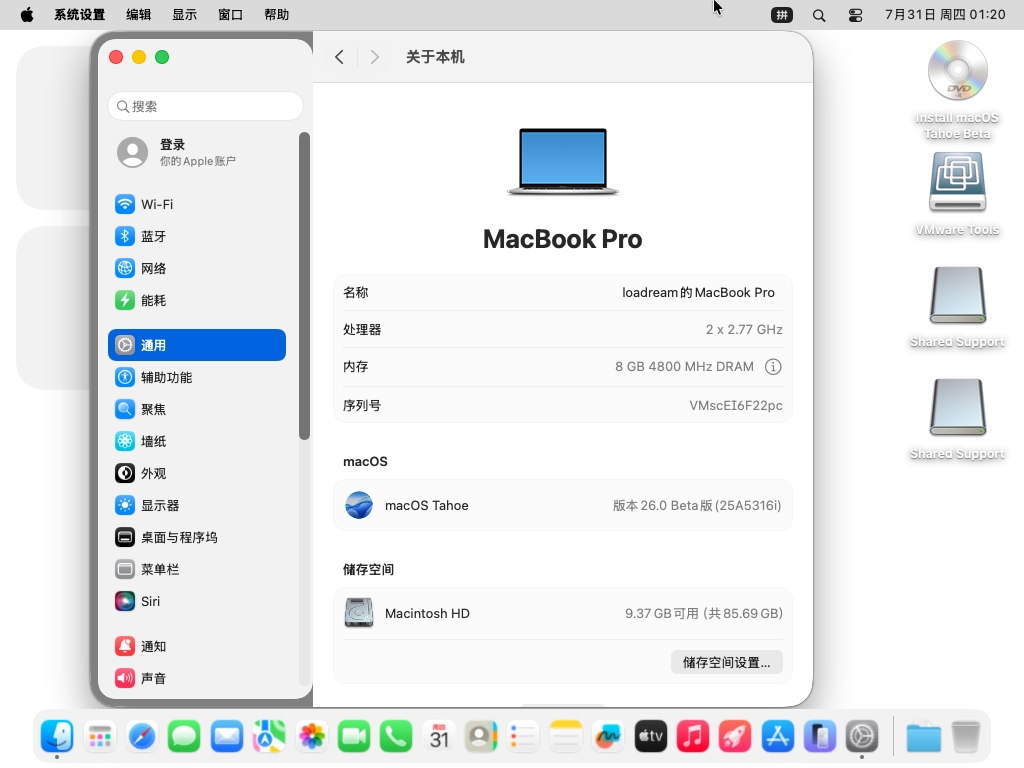Viewport: 1024px width, 768px height.
Task: Click the macOS Tahoe version row
Action: point(563,505)
